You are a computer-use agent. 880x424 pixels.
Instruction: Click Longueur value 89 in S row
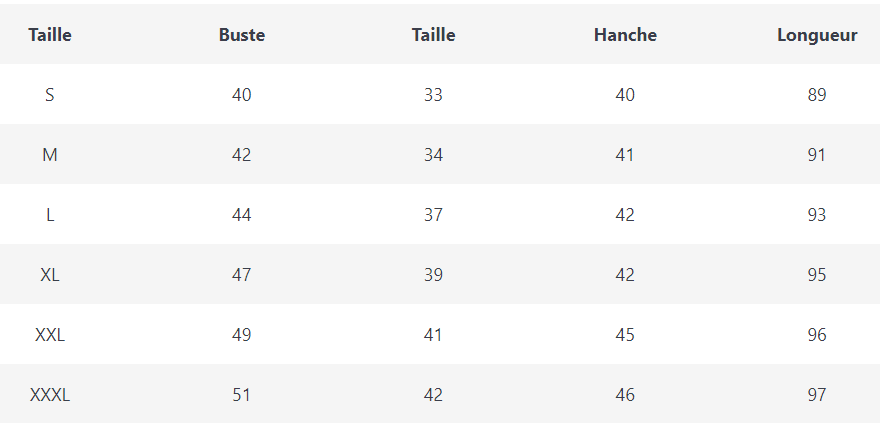pos(817,95)
